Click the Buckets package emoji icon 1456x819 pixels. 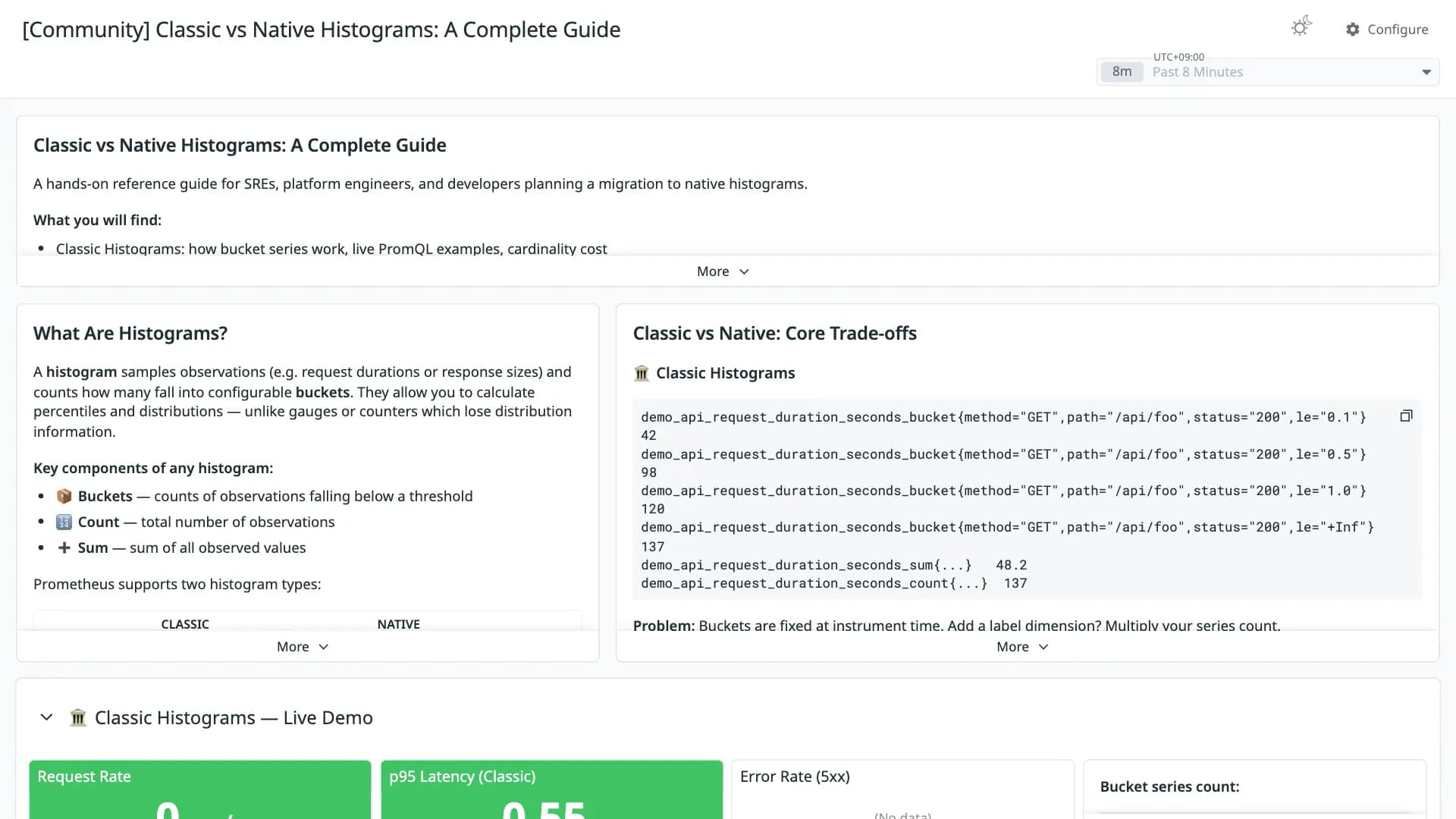tap(64, 496)
